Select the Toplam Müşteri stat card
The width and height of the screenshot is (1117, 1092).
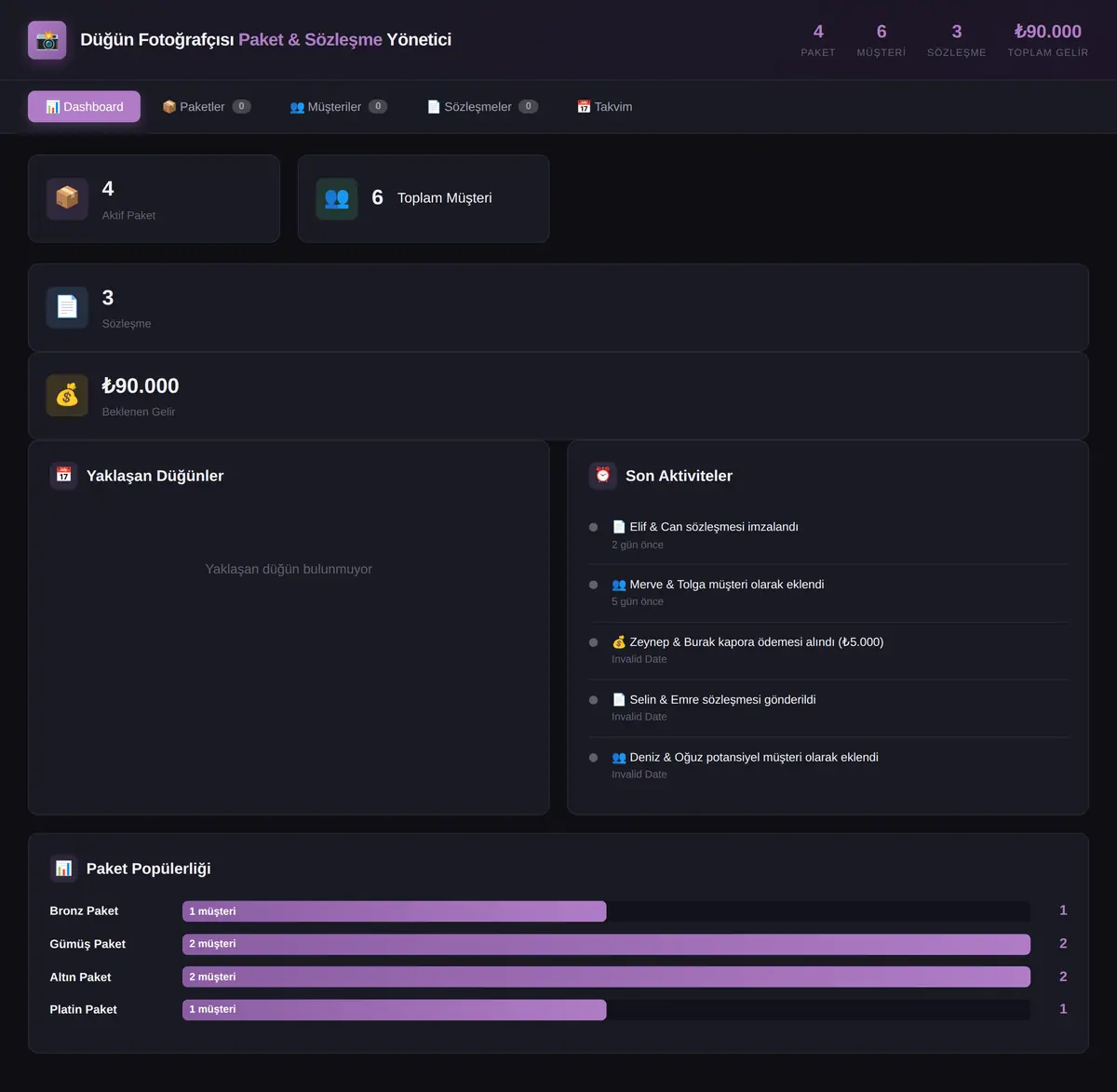[424, 198]
